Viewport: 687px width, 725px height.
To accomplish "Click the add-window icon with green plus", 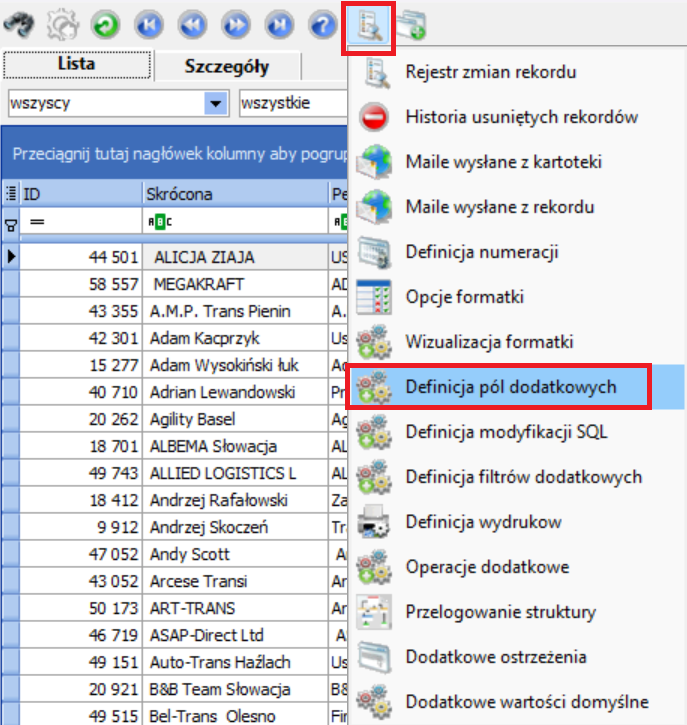I will click(411, 25).
